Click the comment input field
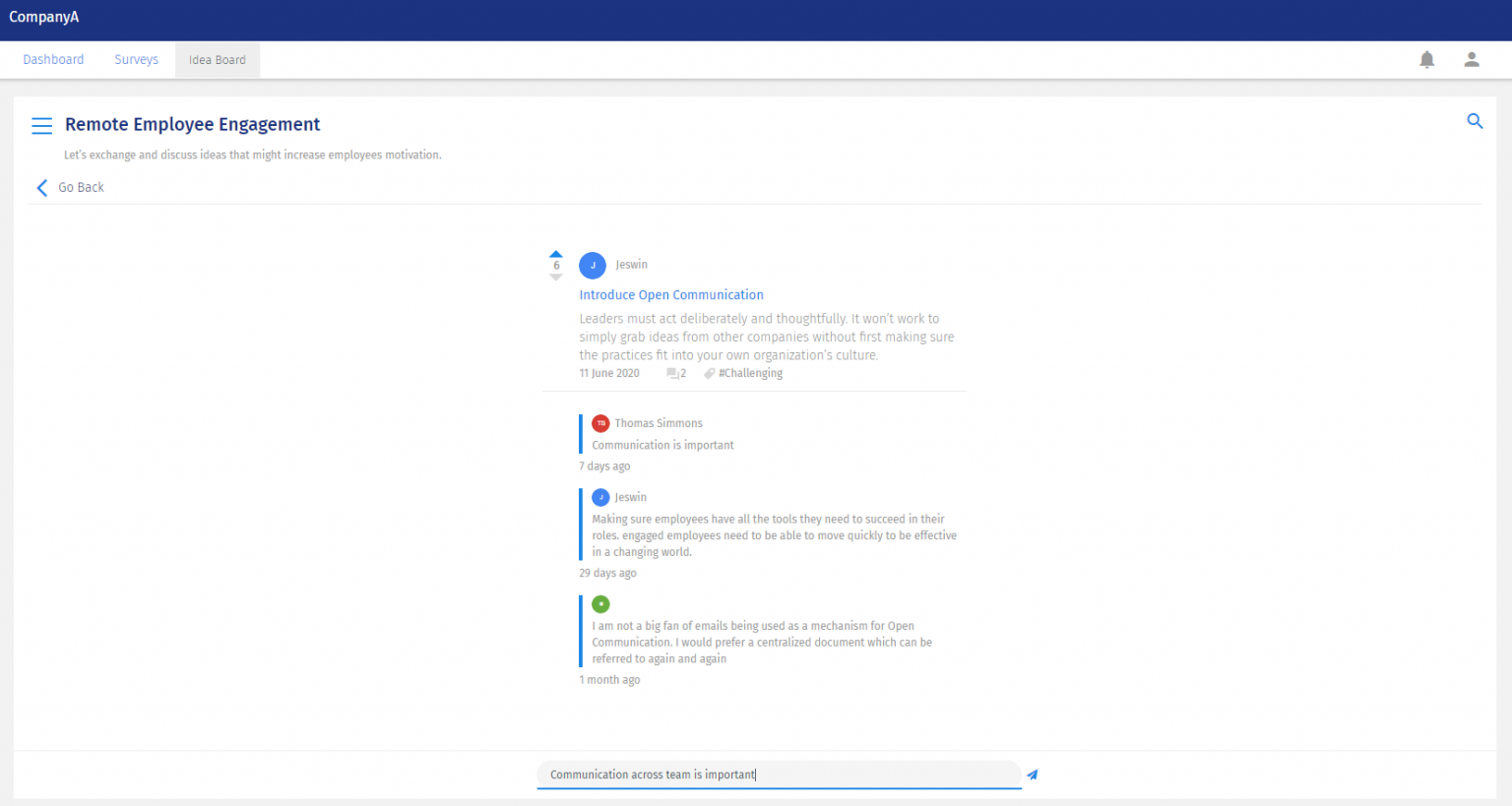The height and width of the screenshot is (806, 1512). click(778, 775)
